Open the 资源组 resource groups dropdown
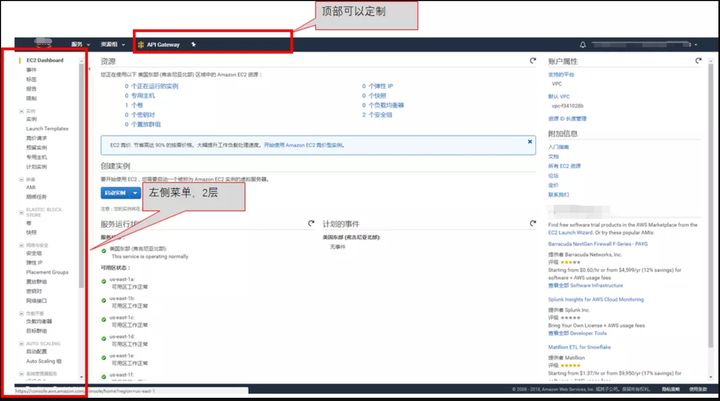This screenshot has height=401, width=720. pyautogui.click(x=112, y=45)
